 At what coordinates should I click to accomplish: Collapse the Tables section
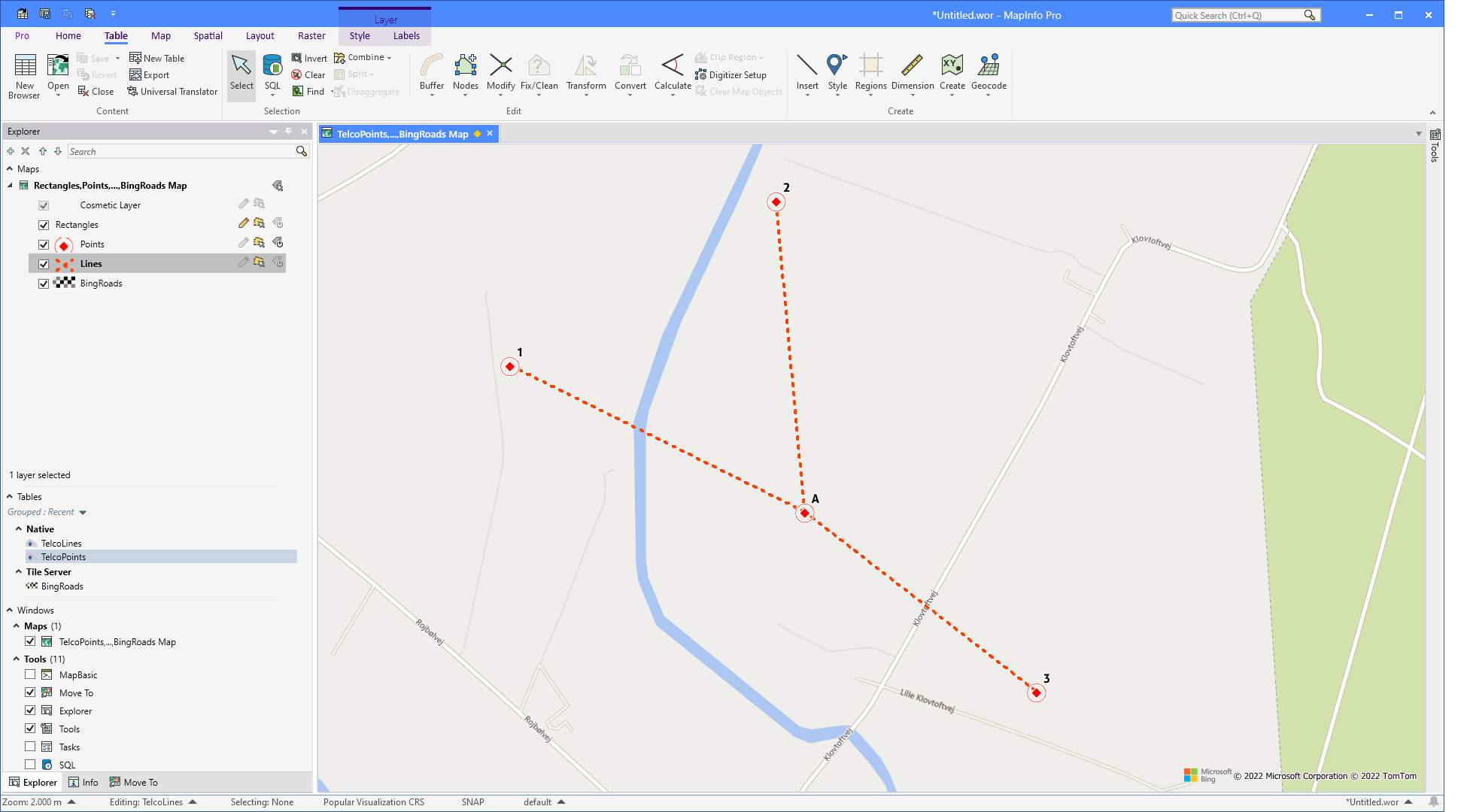[8, 496]
